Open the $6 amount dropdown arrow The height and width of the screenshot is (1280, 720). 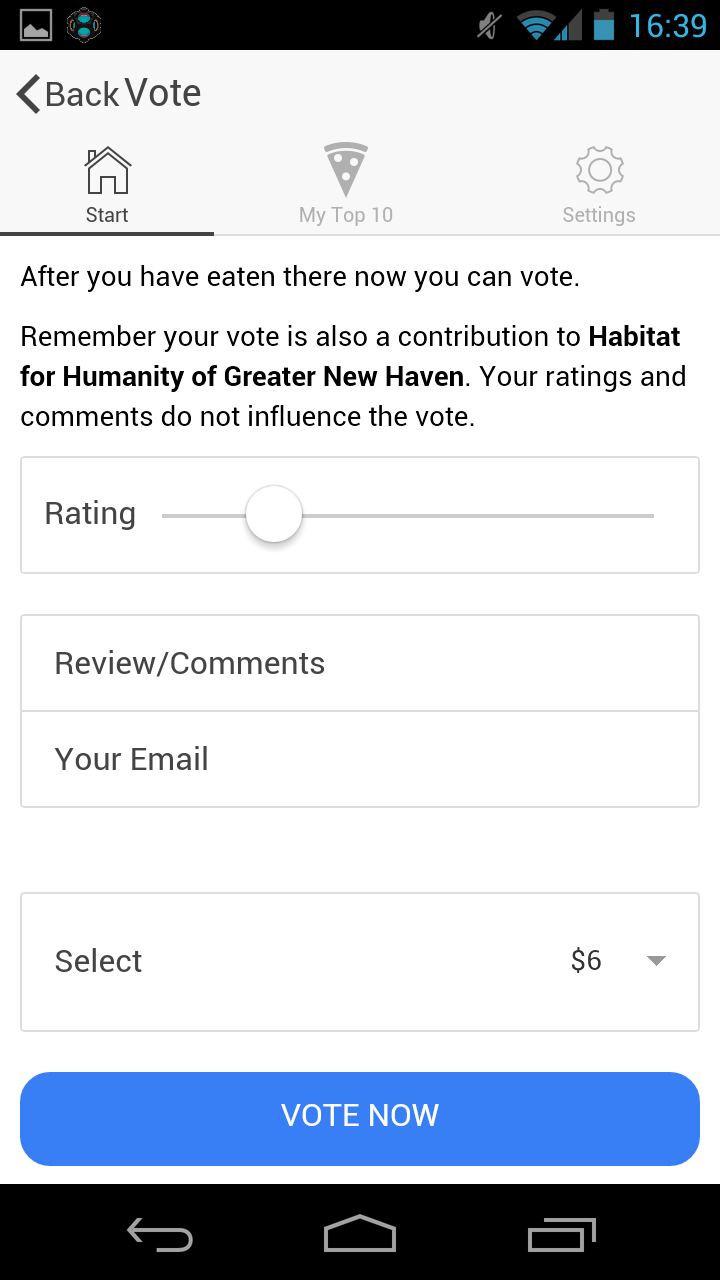pyautogui.click(x=656, y=961)
